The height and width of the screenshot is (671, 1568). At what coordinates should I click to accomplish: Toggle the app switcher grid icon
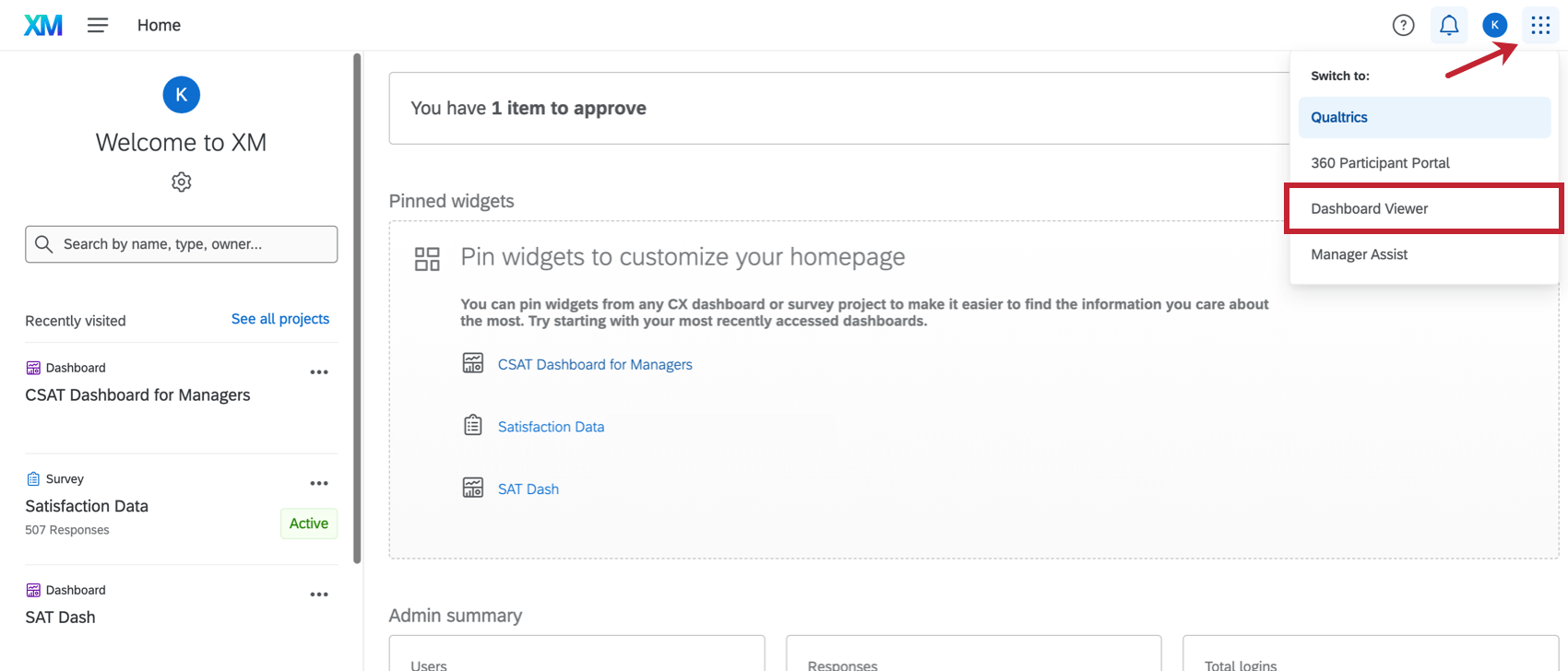pyautogui.click(x=1540, y=25)
